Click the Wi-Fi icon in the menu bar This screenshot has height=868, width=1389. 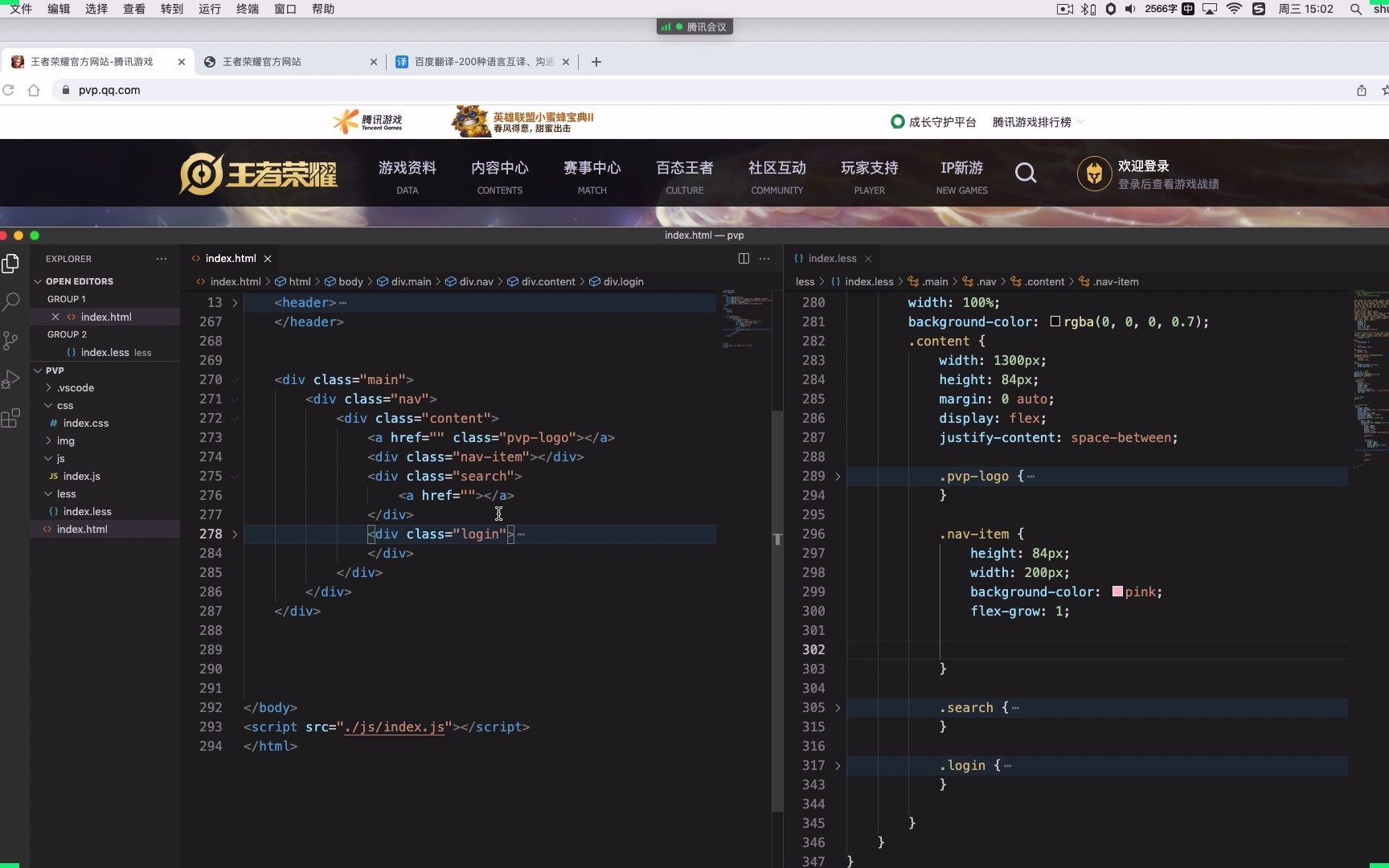[1235, 9]
